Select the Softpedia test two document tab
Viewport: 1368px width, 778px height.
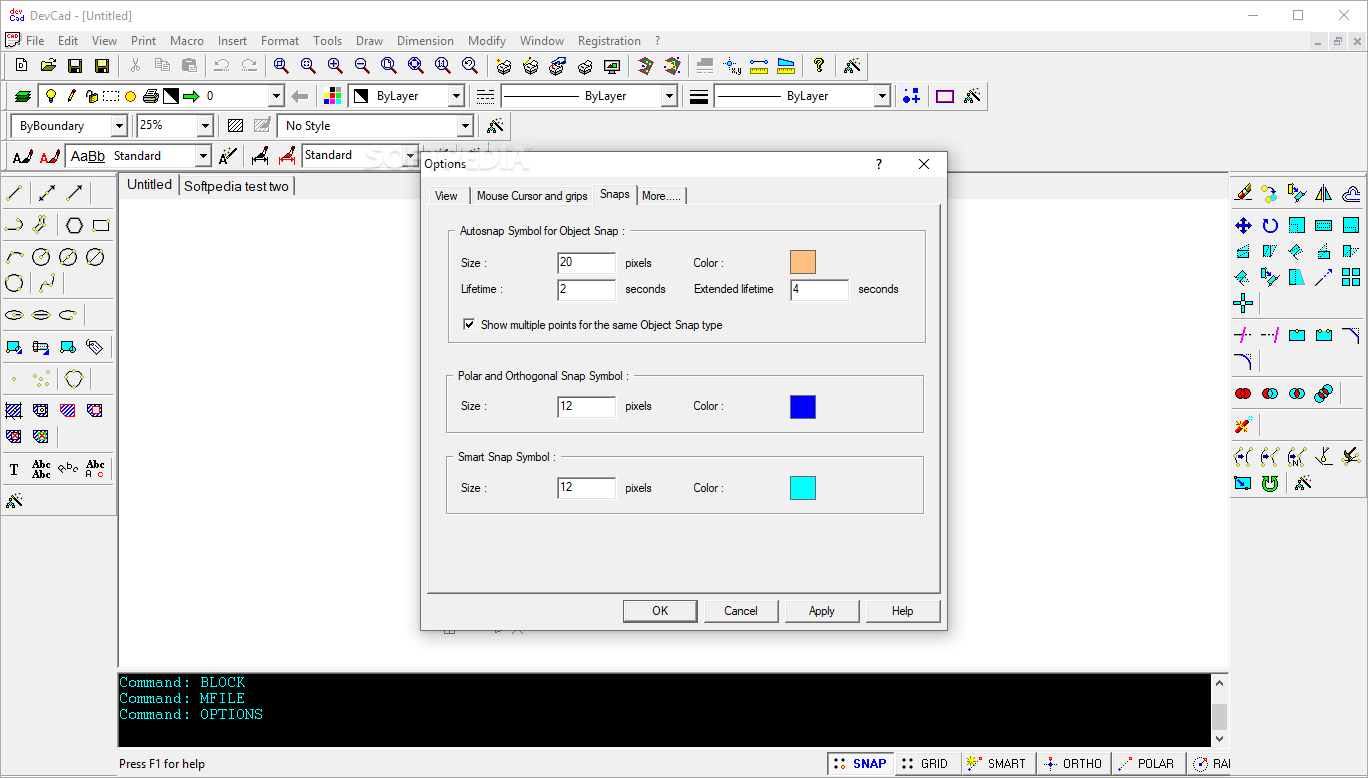pyautogui.click(x=237, y=186)
